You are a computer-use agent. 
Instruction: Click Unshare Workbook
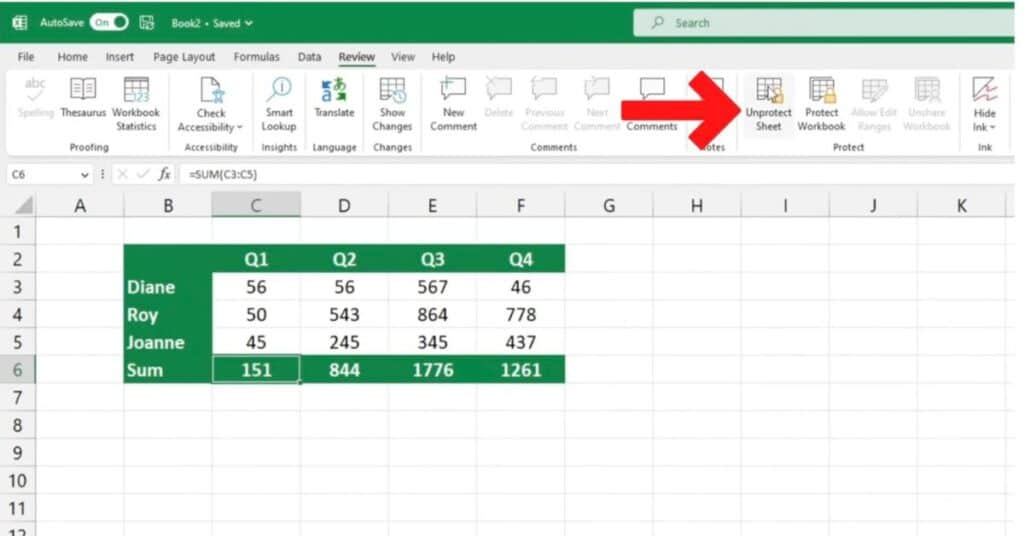click(927, 103)
